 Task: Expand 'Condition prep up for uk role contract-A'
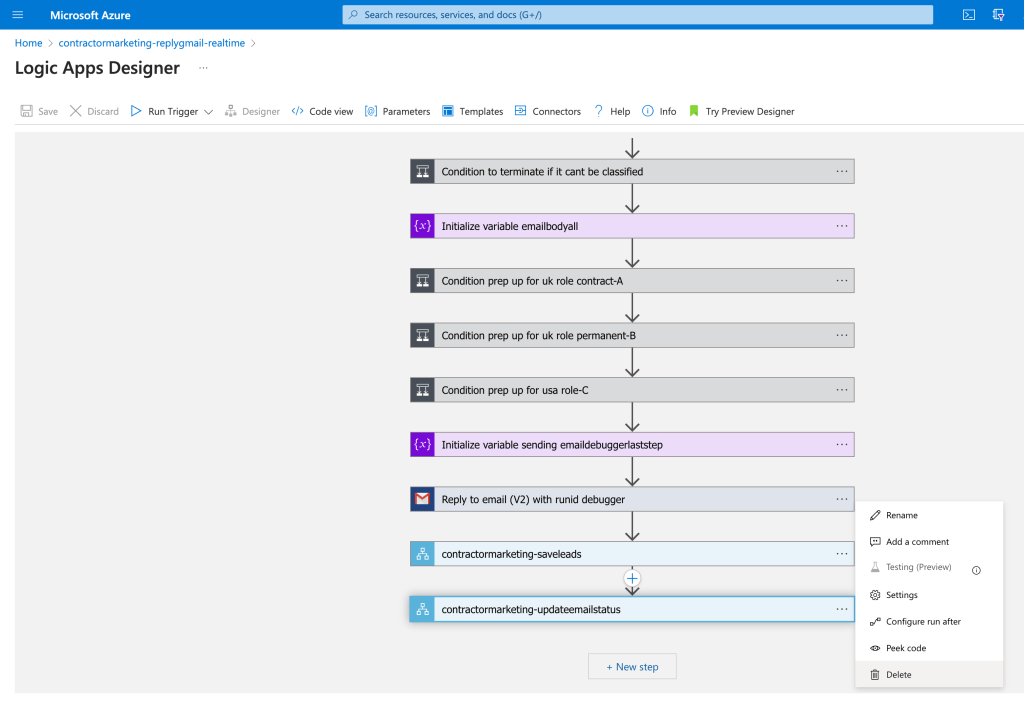(632, 281)
